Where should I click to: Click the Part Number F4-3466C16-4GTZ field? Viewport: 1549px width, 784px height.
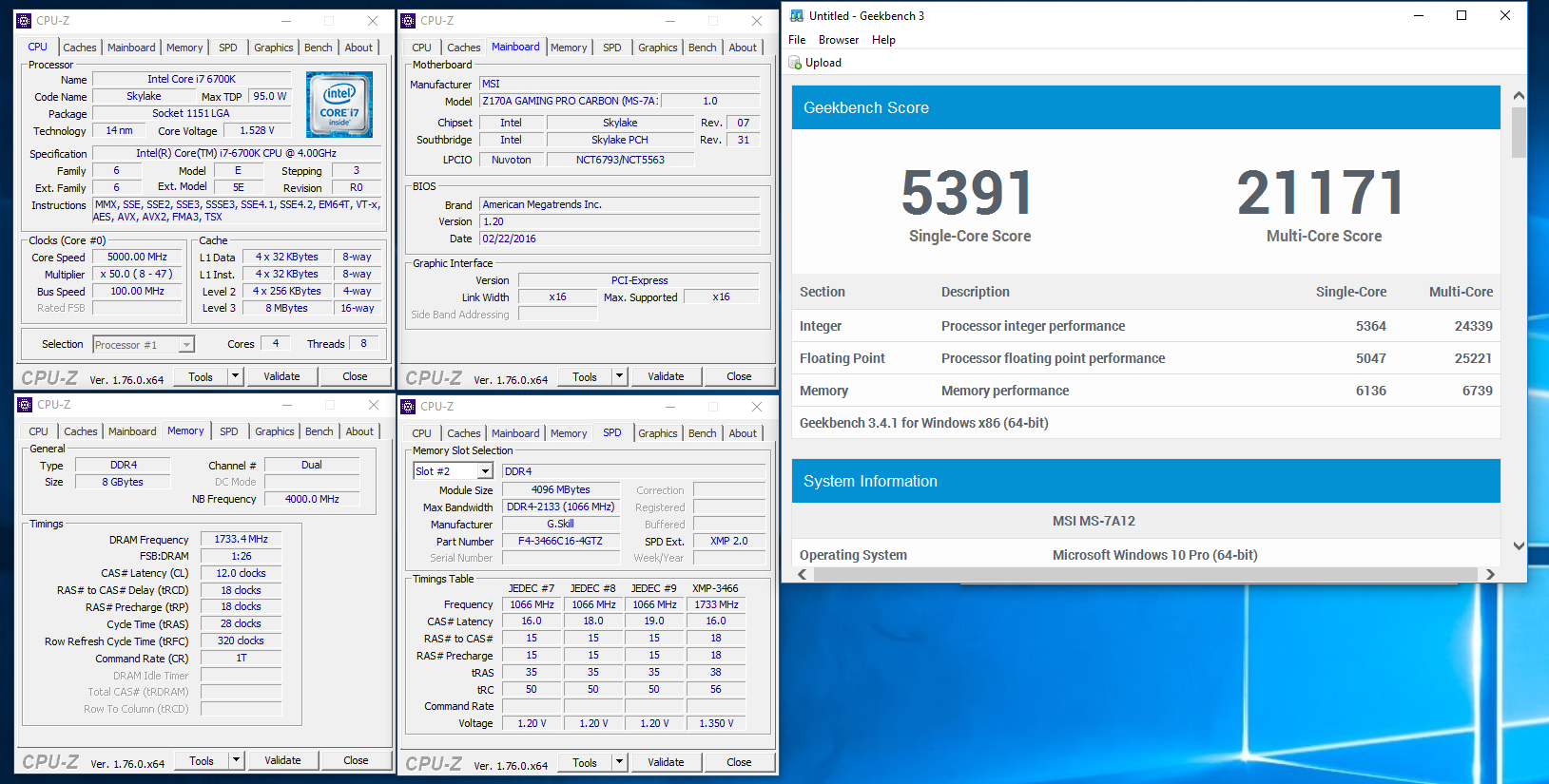[x=560, y=541]
